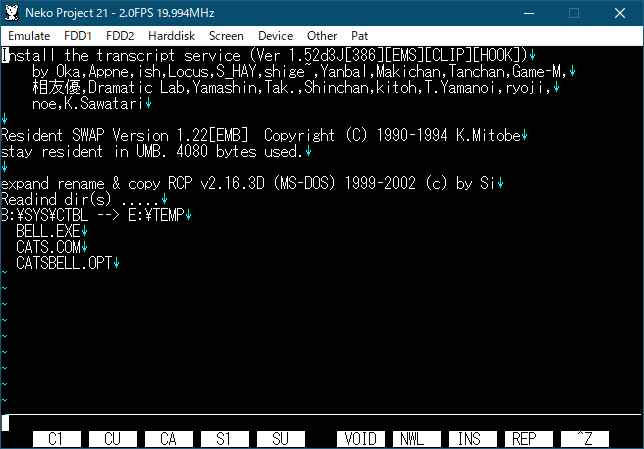Open the FDD1 menu
The height and width of the screenshot is (449, 644).
[78, 36]
